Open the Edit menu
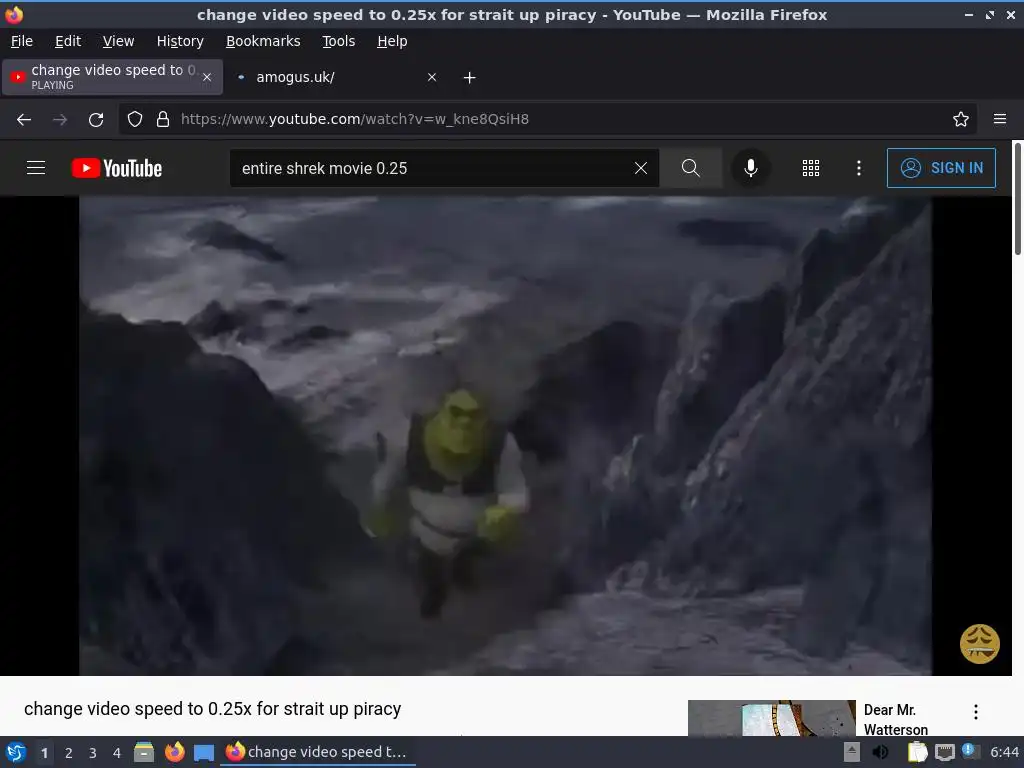 point(68,41)
